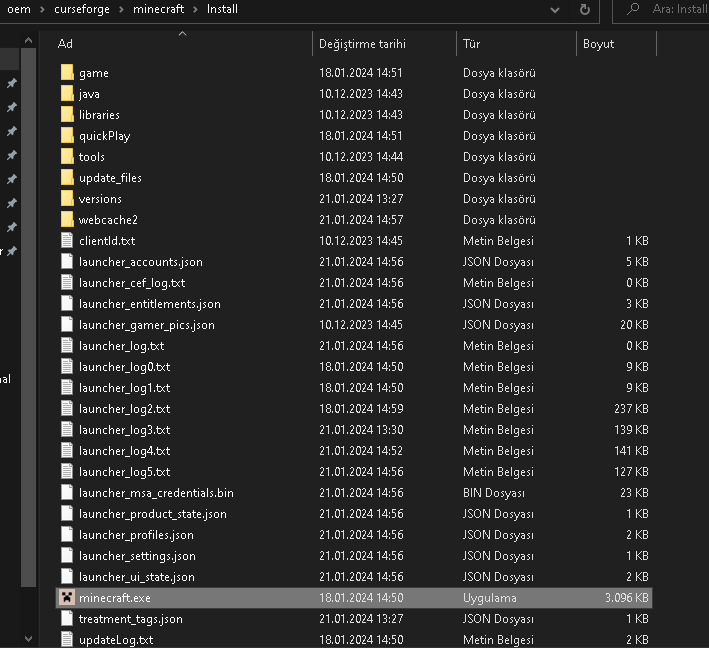
Task: Click the game folder icon
Action: pyautogui.click(x=67, y=73)
